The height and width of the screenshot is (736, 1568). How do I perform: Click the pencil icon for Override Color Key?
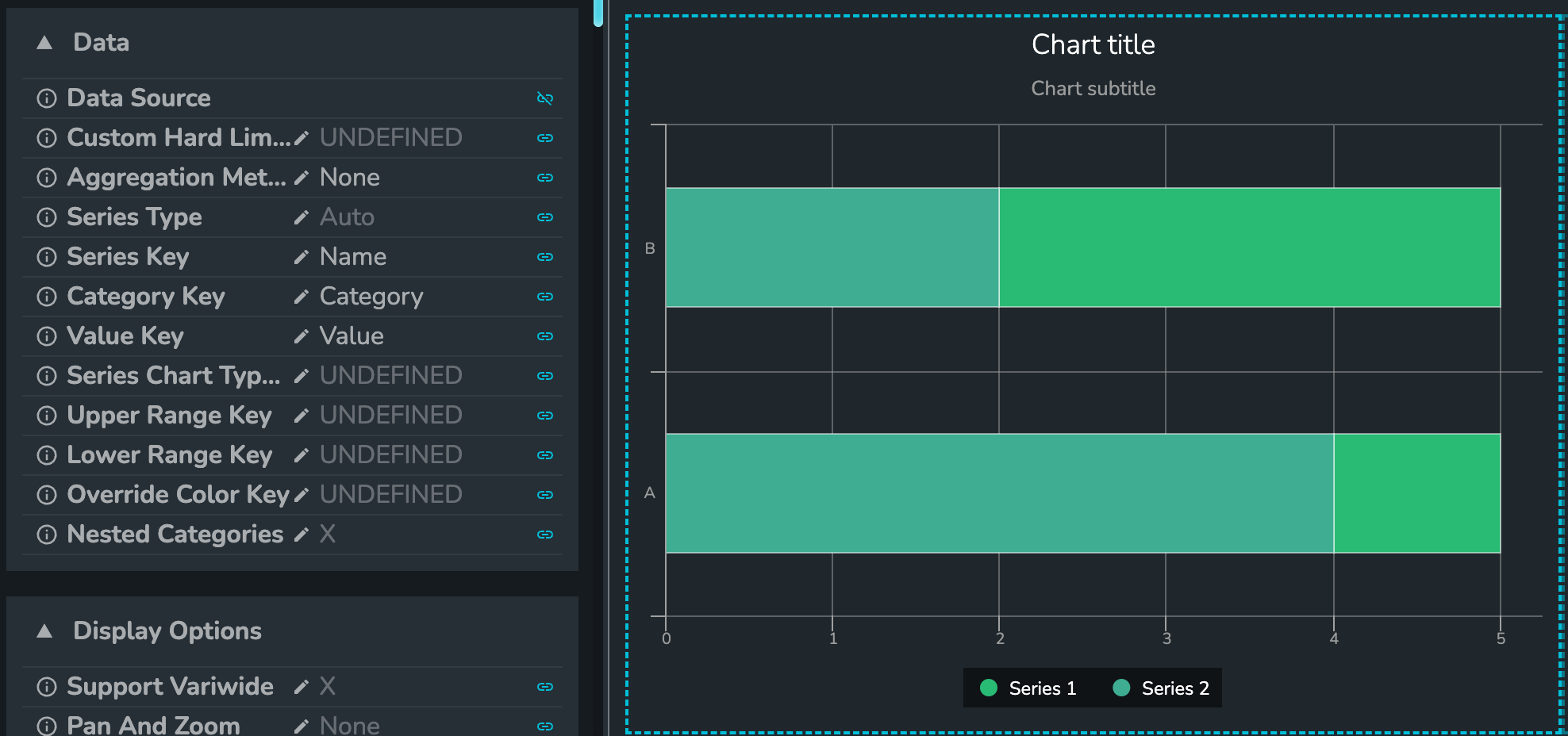pos(301,495)
